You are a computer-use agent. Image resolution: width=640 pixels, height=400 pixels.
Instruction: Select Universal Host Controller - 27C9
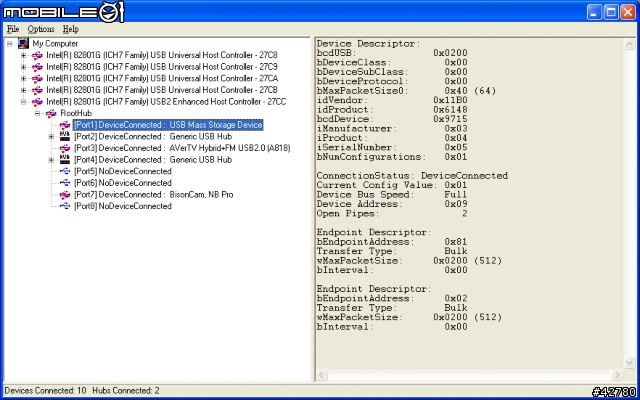pos(162,67)
